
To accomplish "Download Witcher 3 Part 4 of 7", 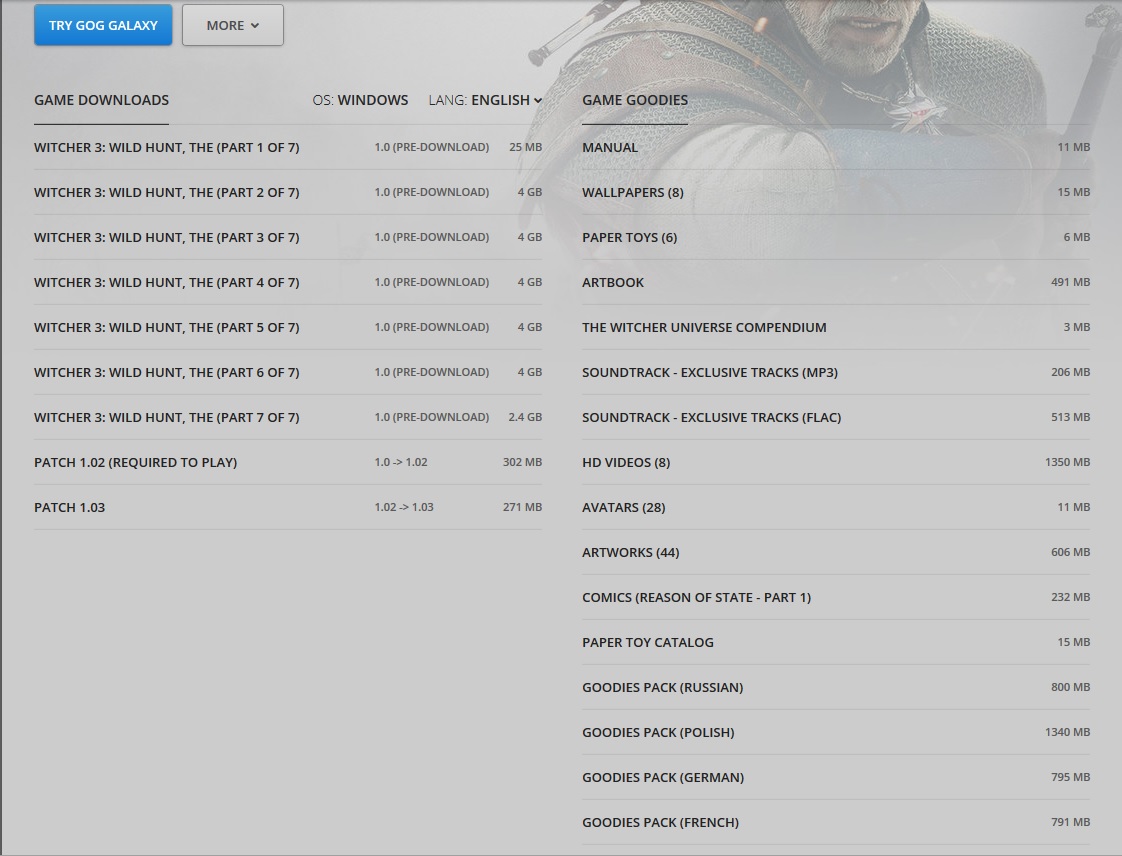I will point(288,283).
